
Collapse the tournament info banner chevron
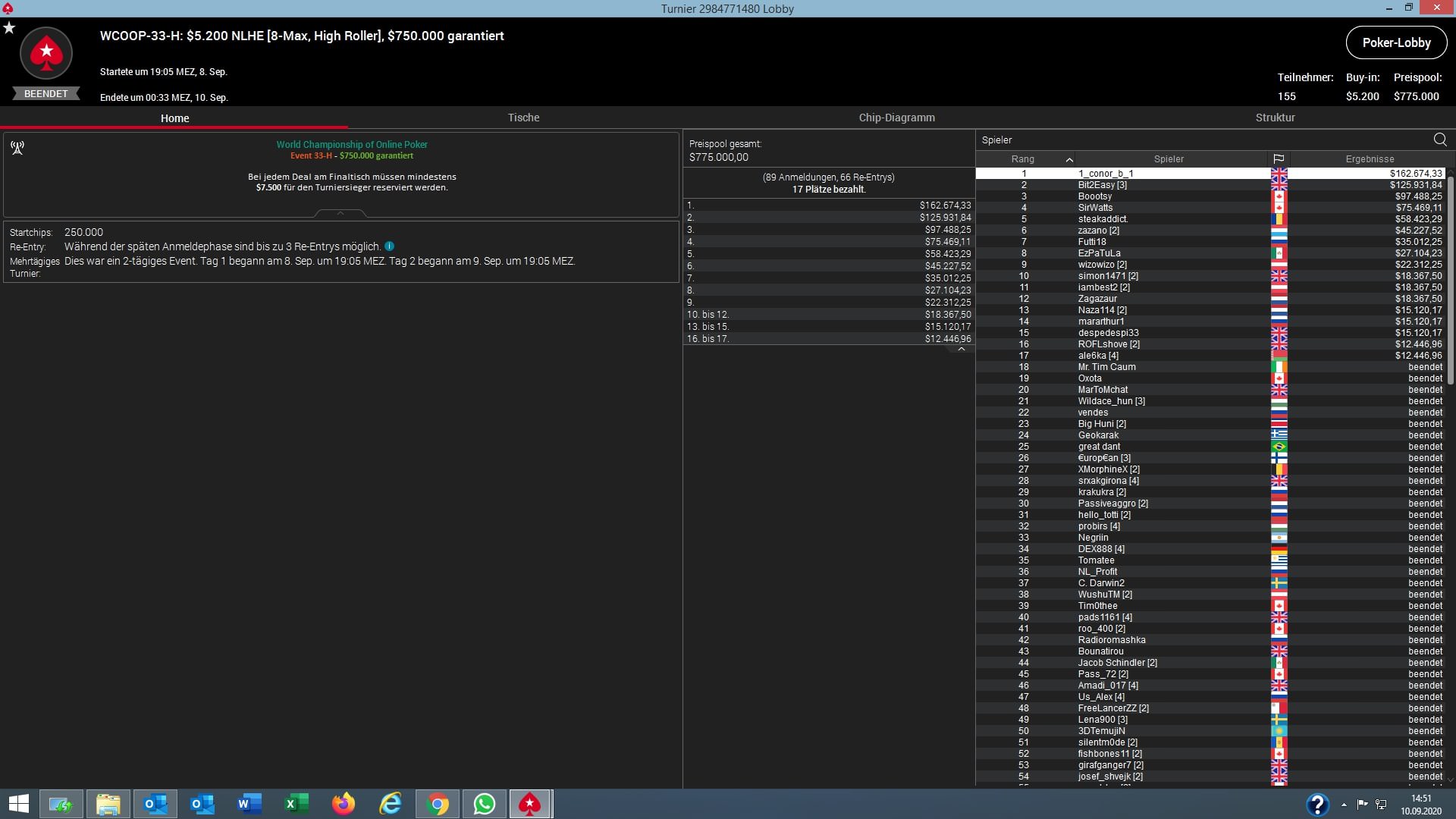(x=340, y=214)
